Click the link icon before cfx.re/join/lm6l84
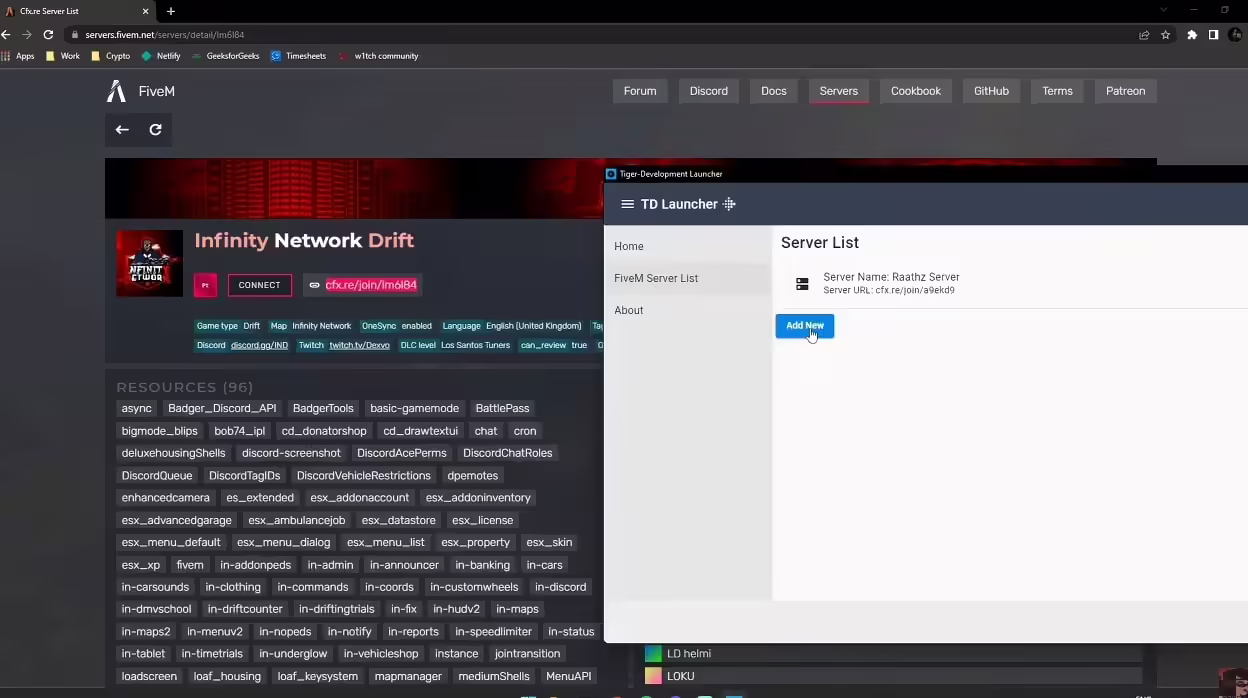The width and height of the screenshot is (1248, 698). 314,285
